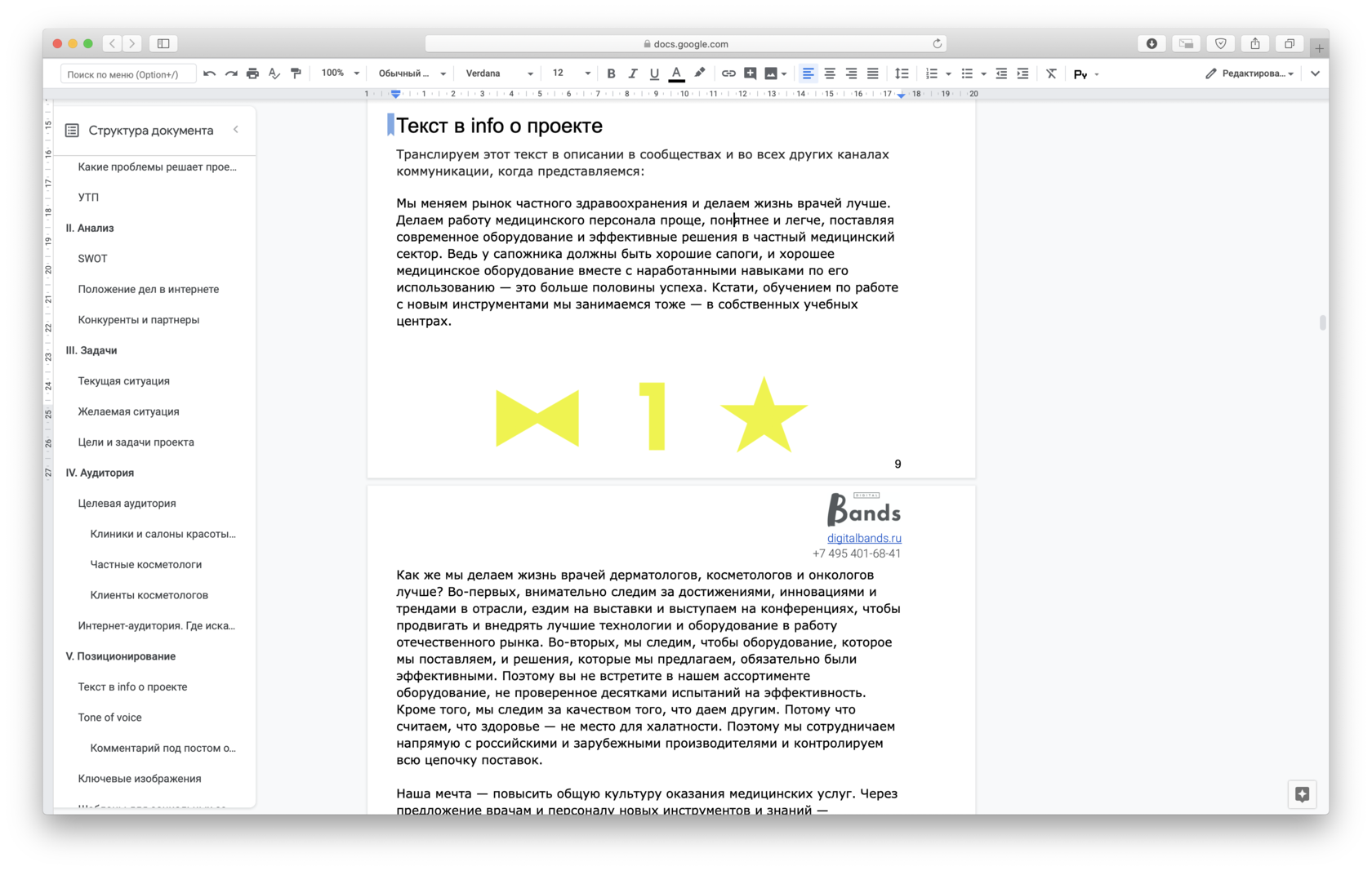Open font size 12 dropdown
Viewport: 1372px width, 871px height.
click(x=571, y=73)
